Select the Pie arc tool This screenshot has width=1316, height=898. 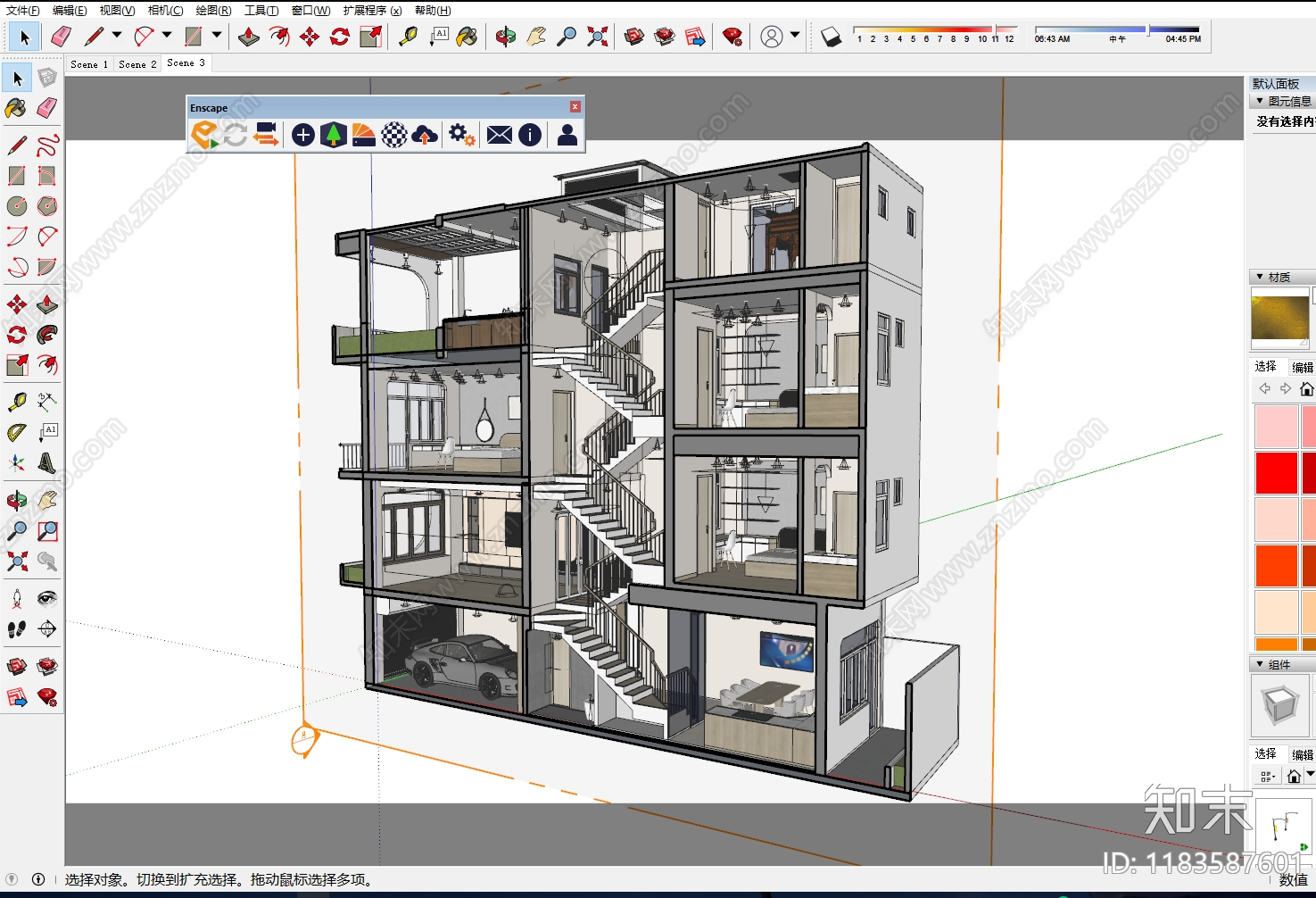pyautogui.click(x=47, y=267)
